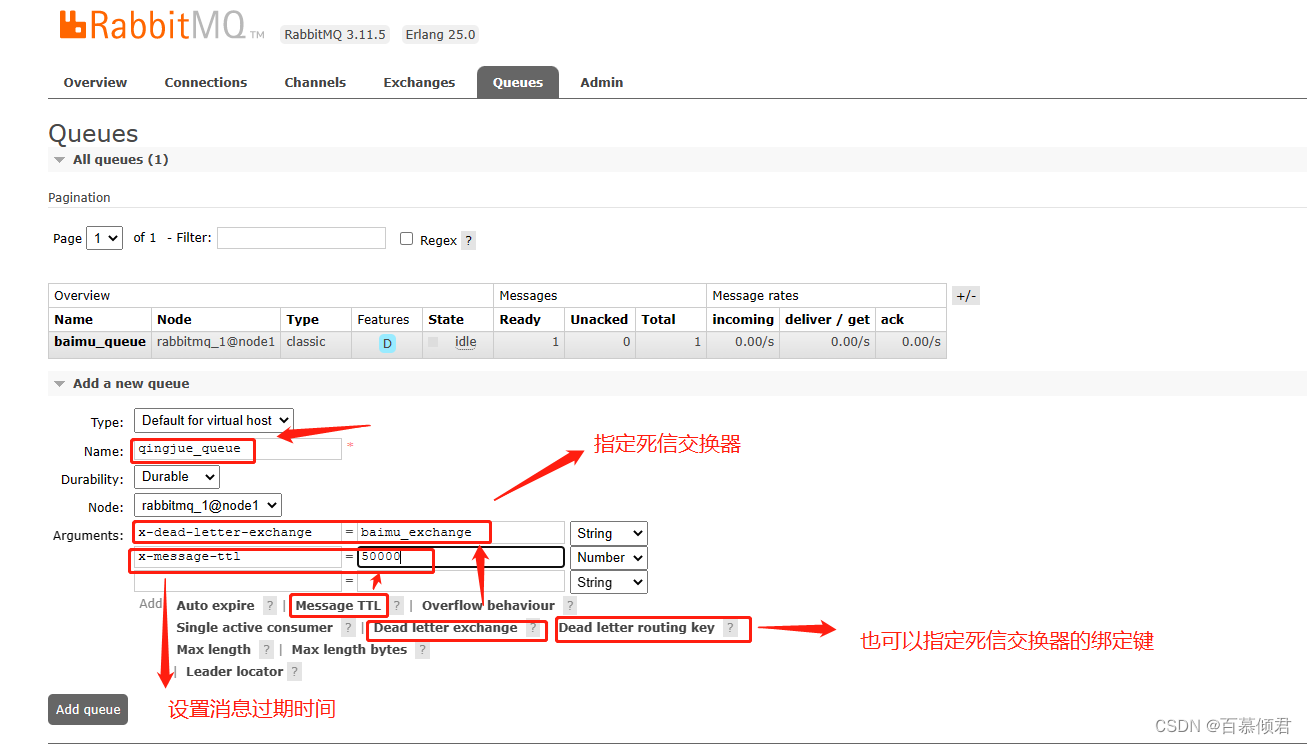Select the Queues tab

[x=518, y=82]
